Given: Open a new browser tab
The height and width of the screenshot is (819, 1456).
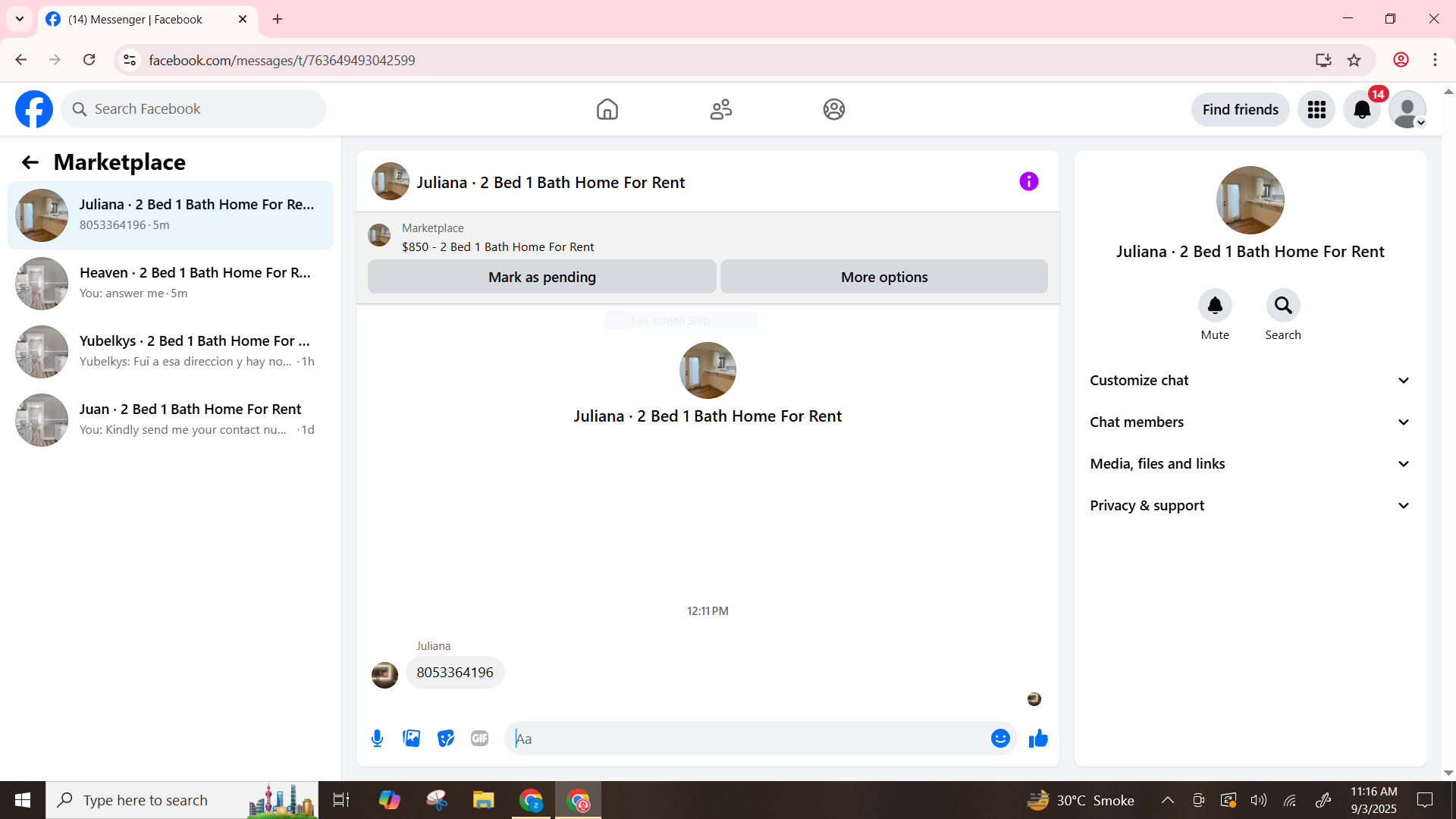Looking at the screenshot, I should 278,20.
